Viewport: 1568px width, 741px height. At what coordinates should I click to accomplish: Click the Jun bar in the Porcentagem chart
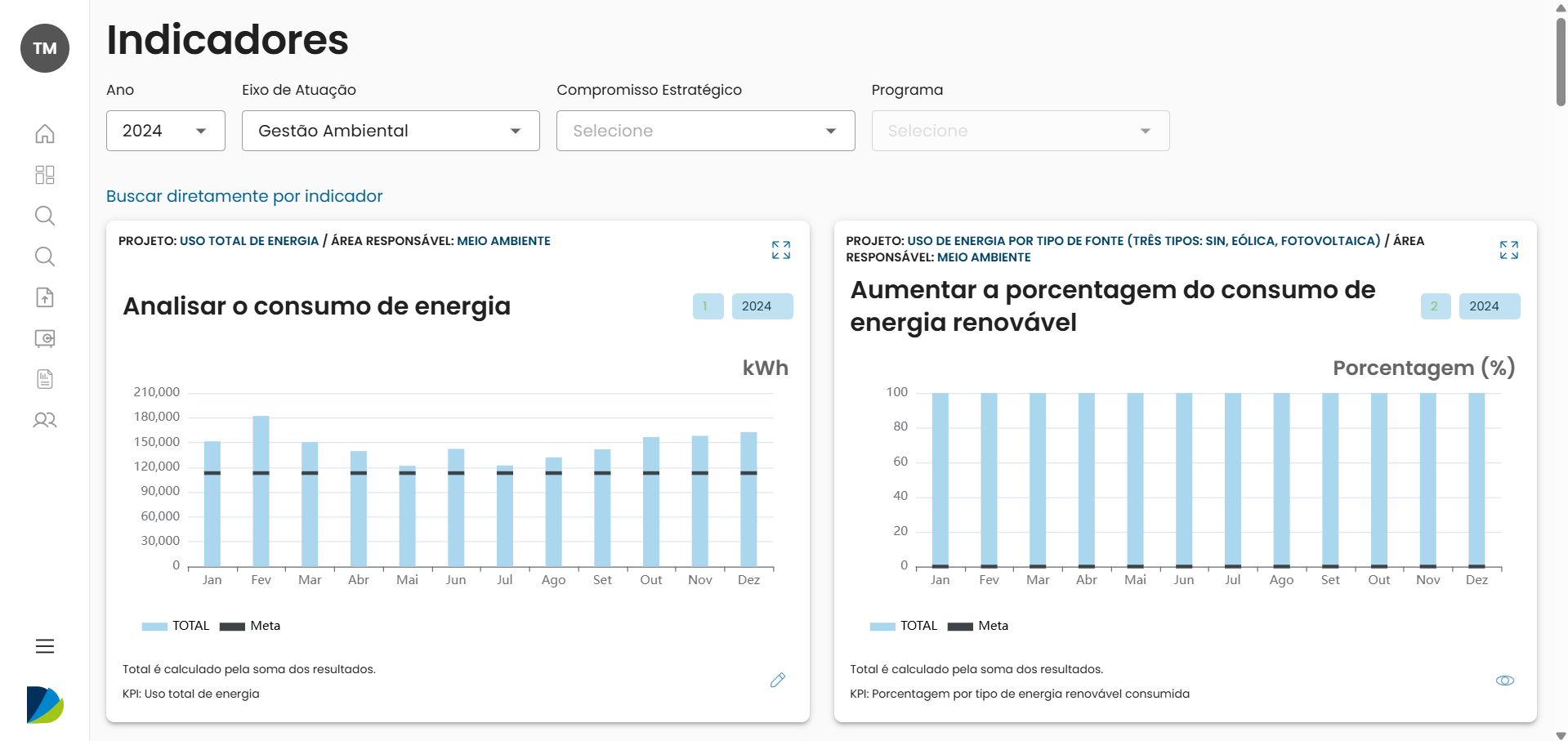(1184, 480)
